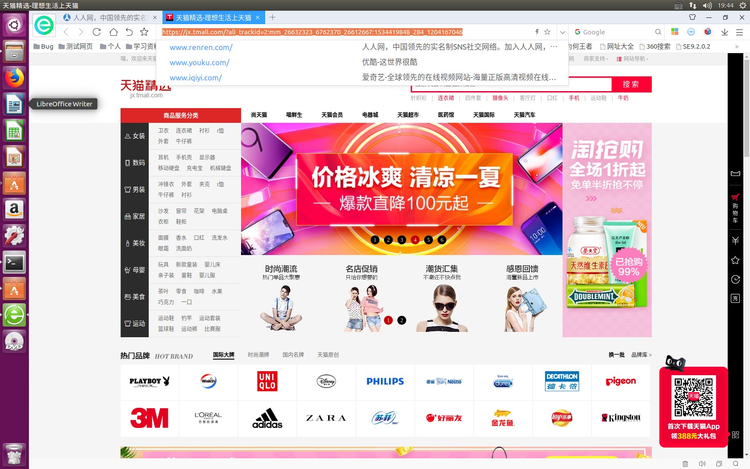The width and height of the screenshot is (750, 469).
Task: Open the adidas brand tile
Action: click(x=267, y=418)
